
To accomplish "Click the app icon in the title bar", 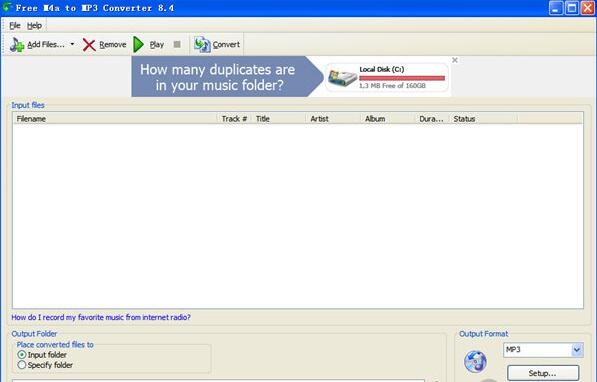I will point(6,7).
